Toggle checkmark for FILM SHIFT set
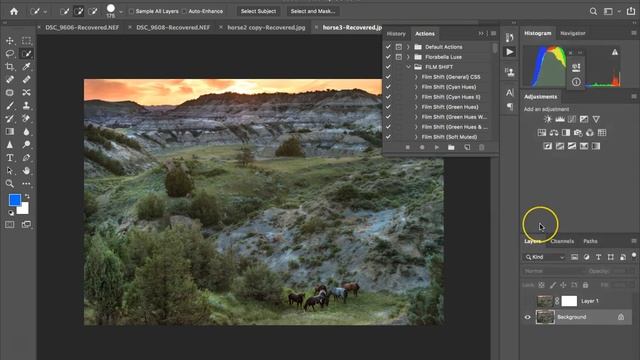The width and height of the screenshot is (640, 360). [x=388, y=67]
